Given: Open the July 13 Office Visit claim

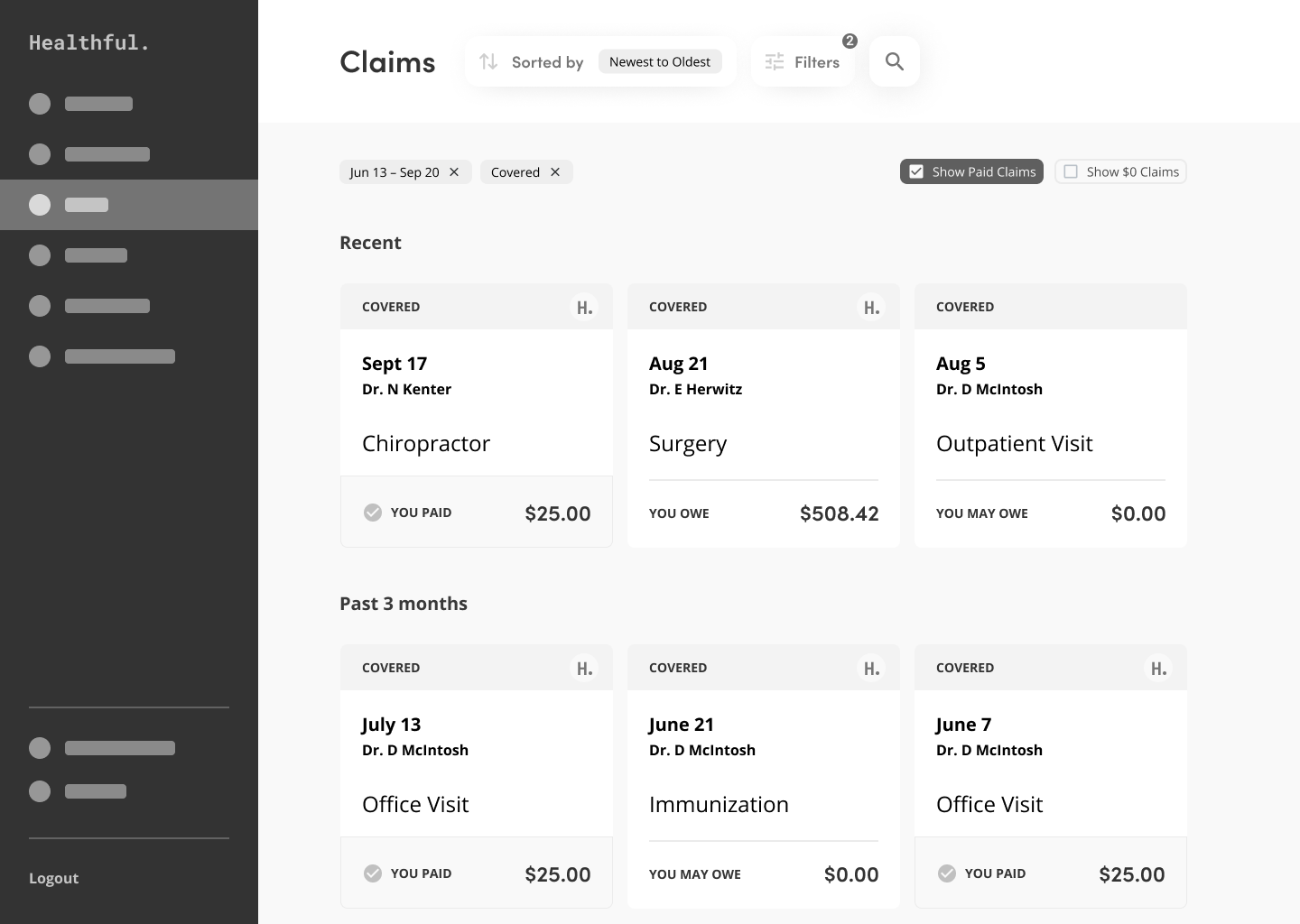Looking at the screenshot, I should 477,777.
